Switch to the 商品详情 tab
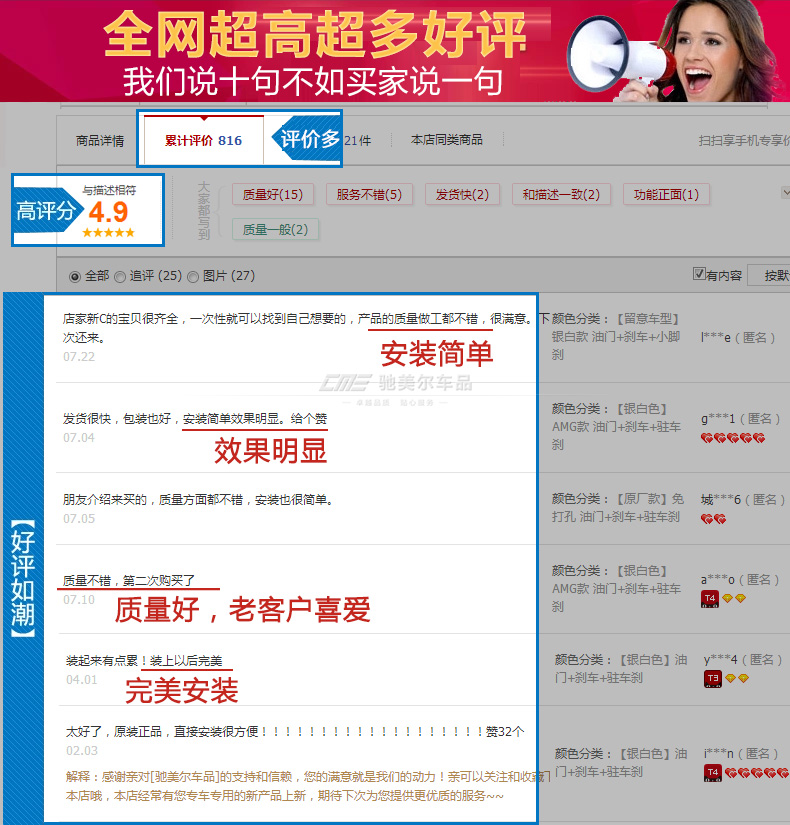 tap(100, 141)
